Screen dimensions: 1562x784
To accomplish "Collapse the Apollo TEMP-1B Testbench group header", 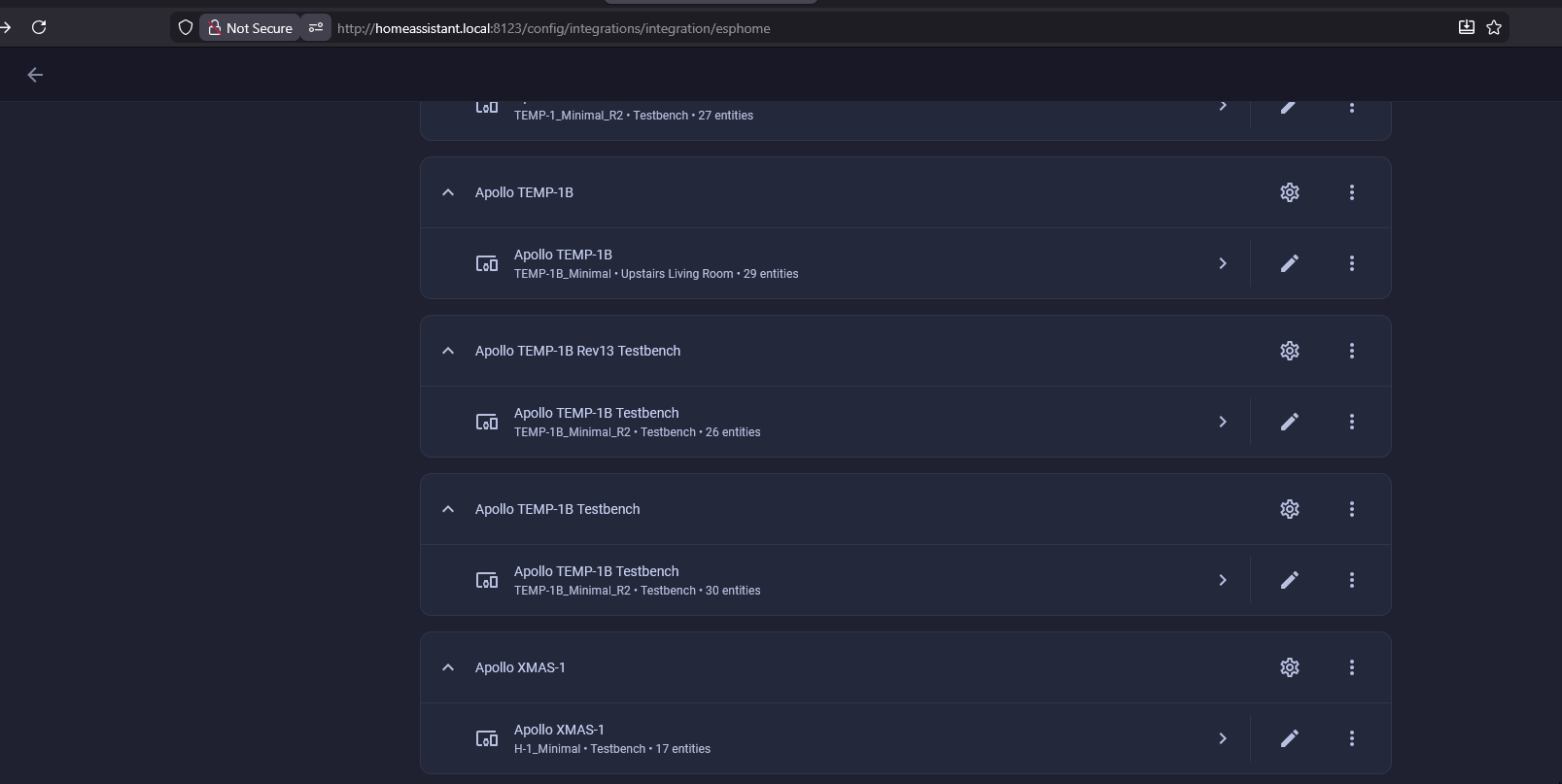I will coord(448,509).
